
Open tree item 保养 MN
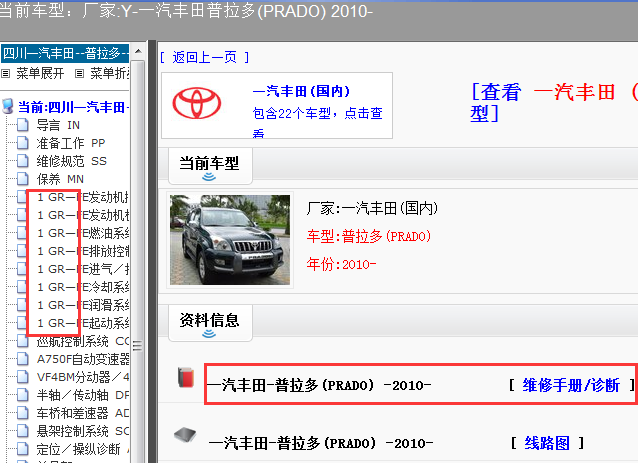coord(60,179)
